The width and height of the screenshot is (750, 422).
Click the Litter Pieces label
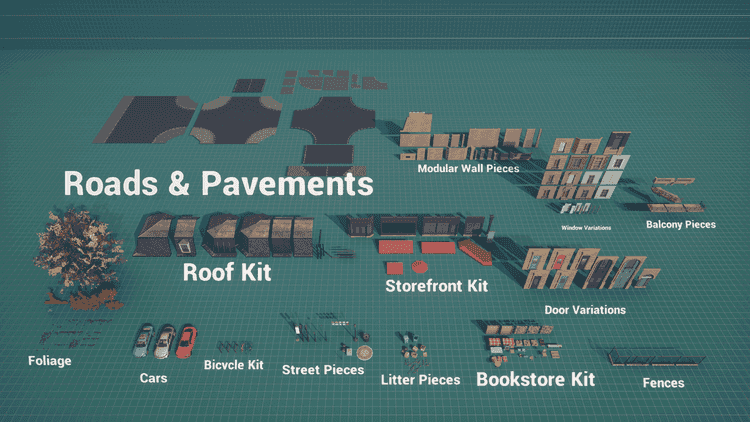coord(420,380)
